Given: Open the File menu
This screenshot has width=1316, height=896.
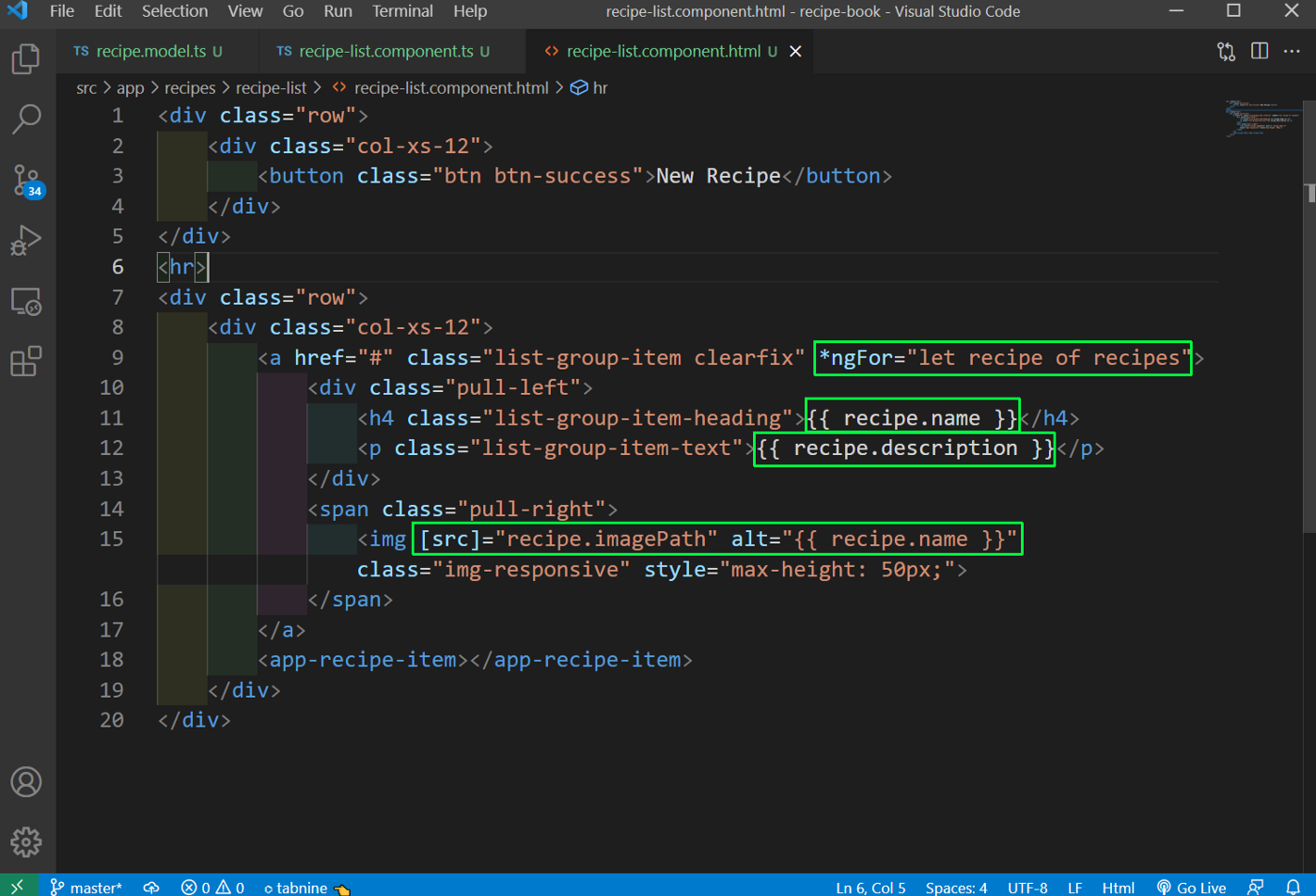Looking at the screenshot, I should point(62,11).
